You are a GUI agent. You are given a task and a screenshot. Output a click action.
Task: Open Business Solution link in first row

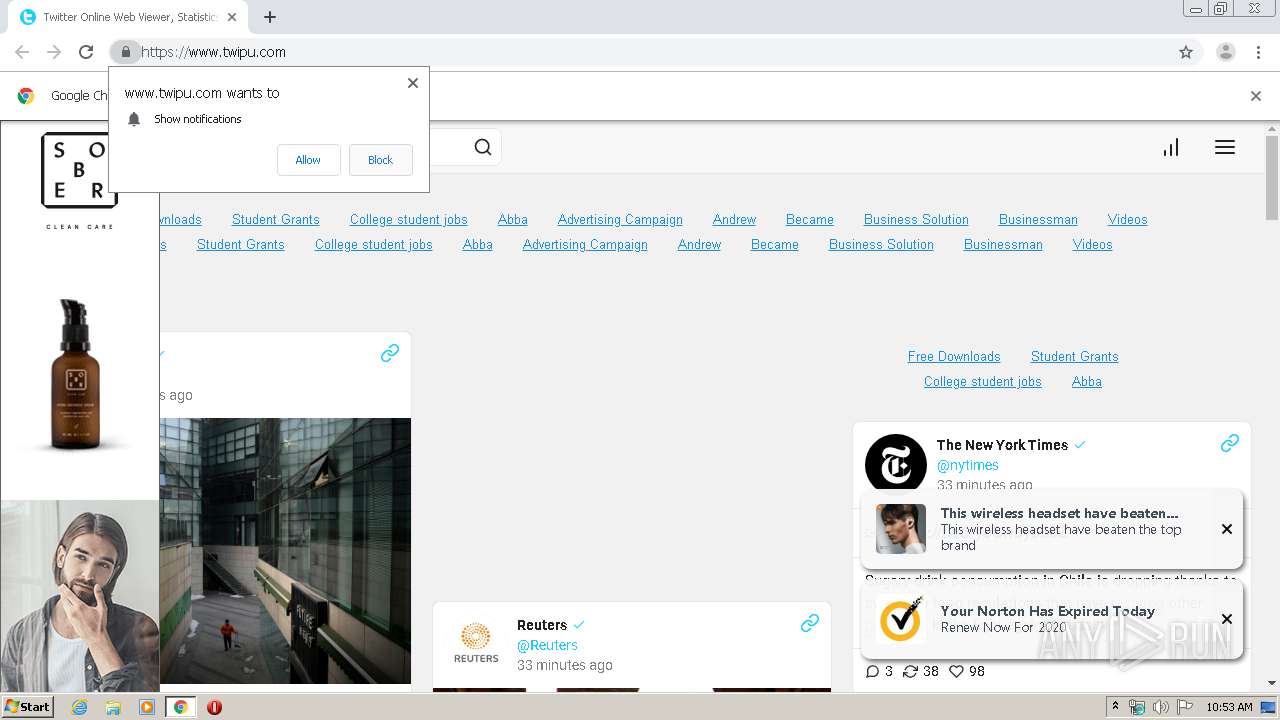(x=916, y=219)
